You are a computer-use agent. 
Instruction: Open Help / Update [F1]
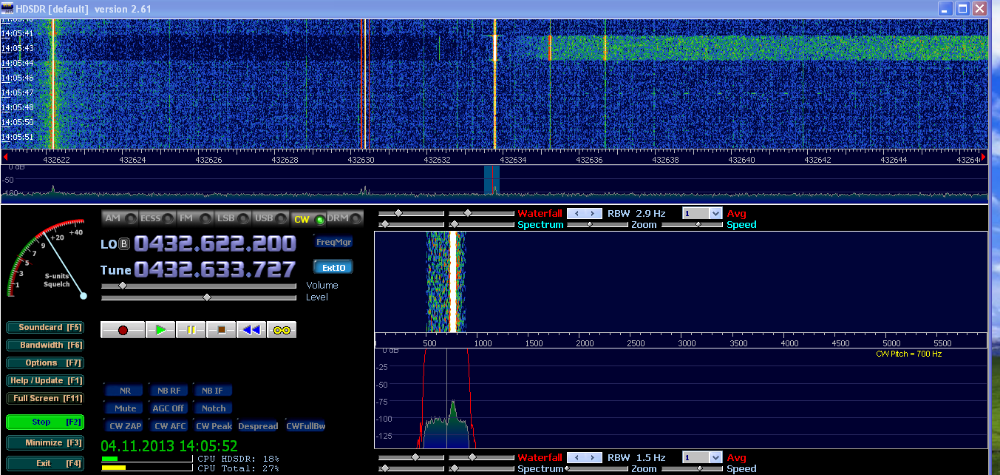(45, 381)
